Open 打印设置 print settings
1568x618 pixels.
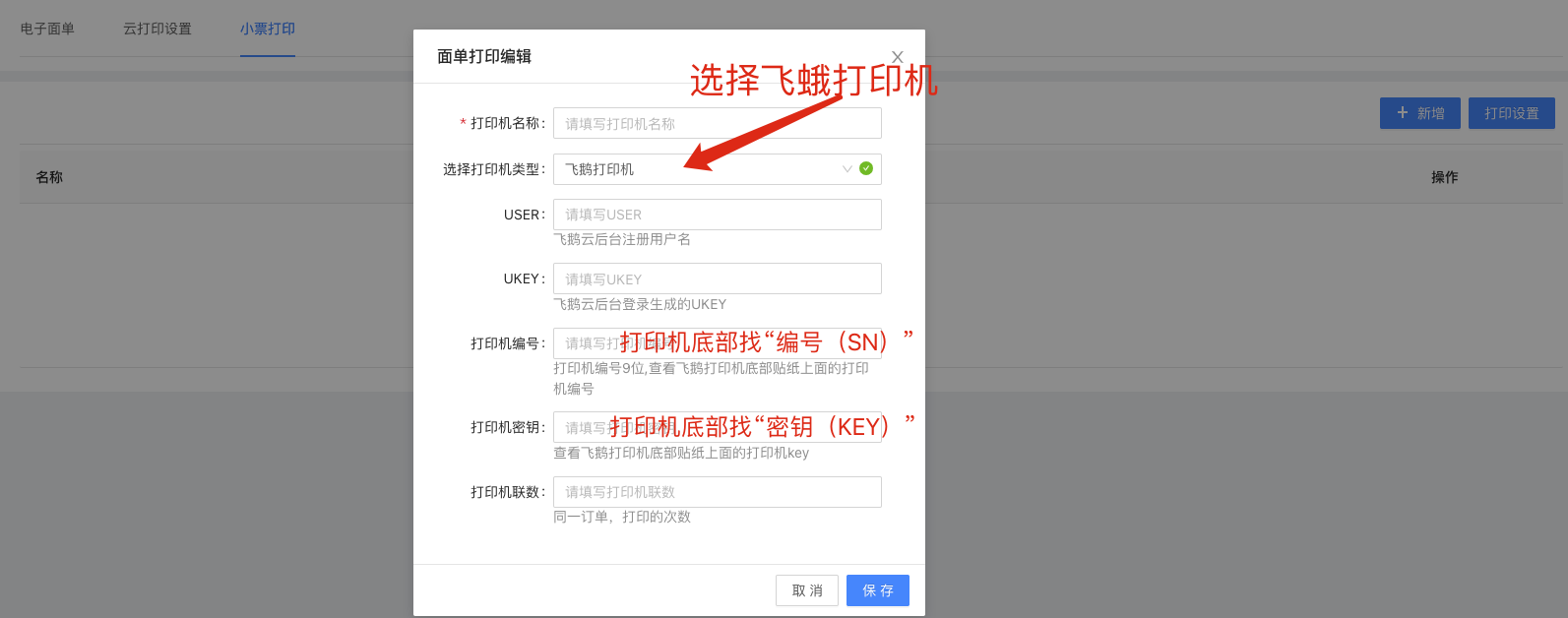(x=1512, y=113)
